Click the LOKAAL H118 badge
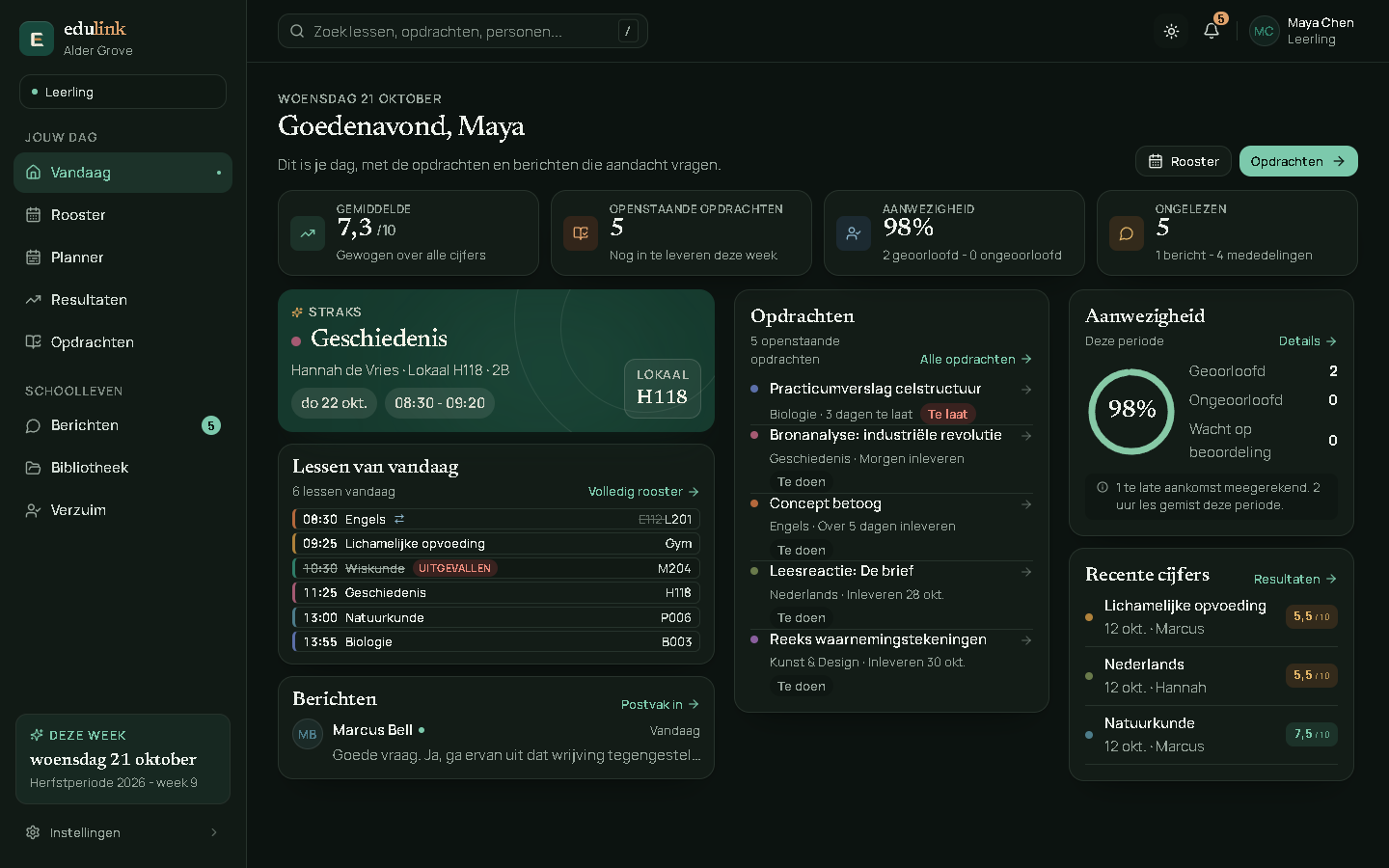Screen dimensions: 1389x868 663,388
